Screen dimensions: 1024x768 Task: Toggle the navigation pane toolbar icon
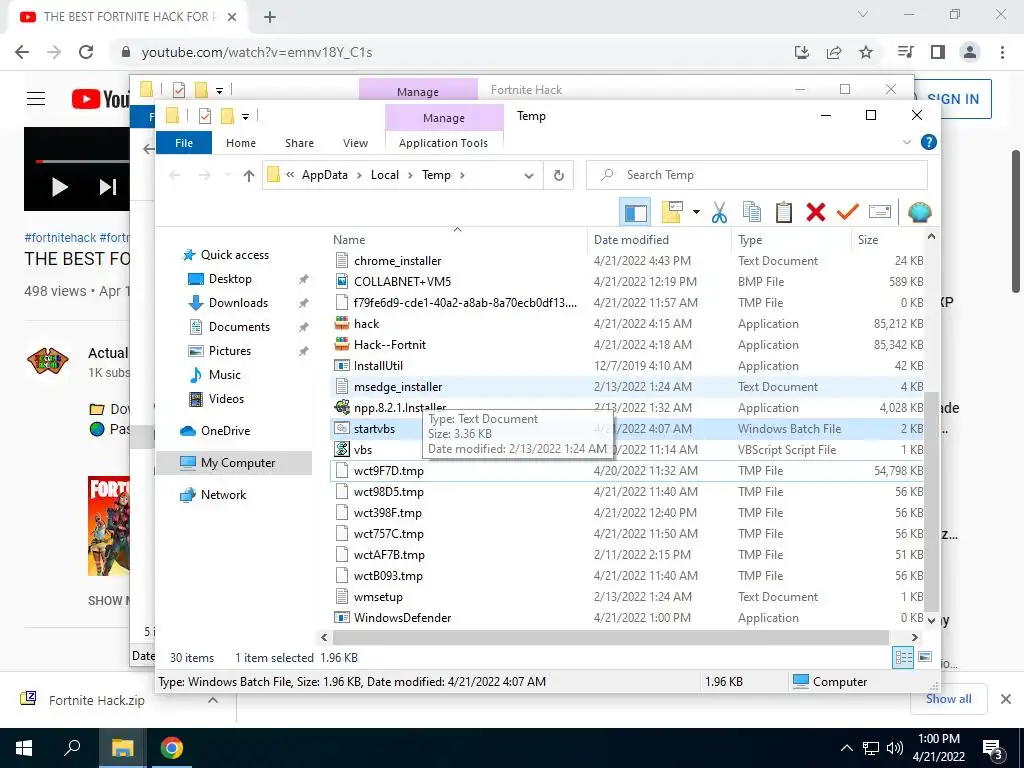pyautogui.click(x=634, y=212)
